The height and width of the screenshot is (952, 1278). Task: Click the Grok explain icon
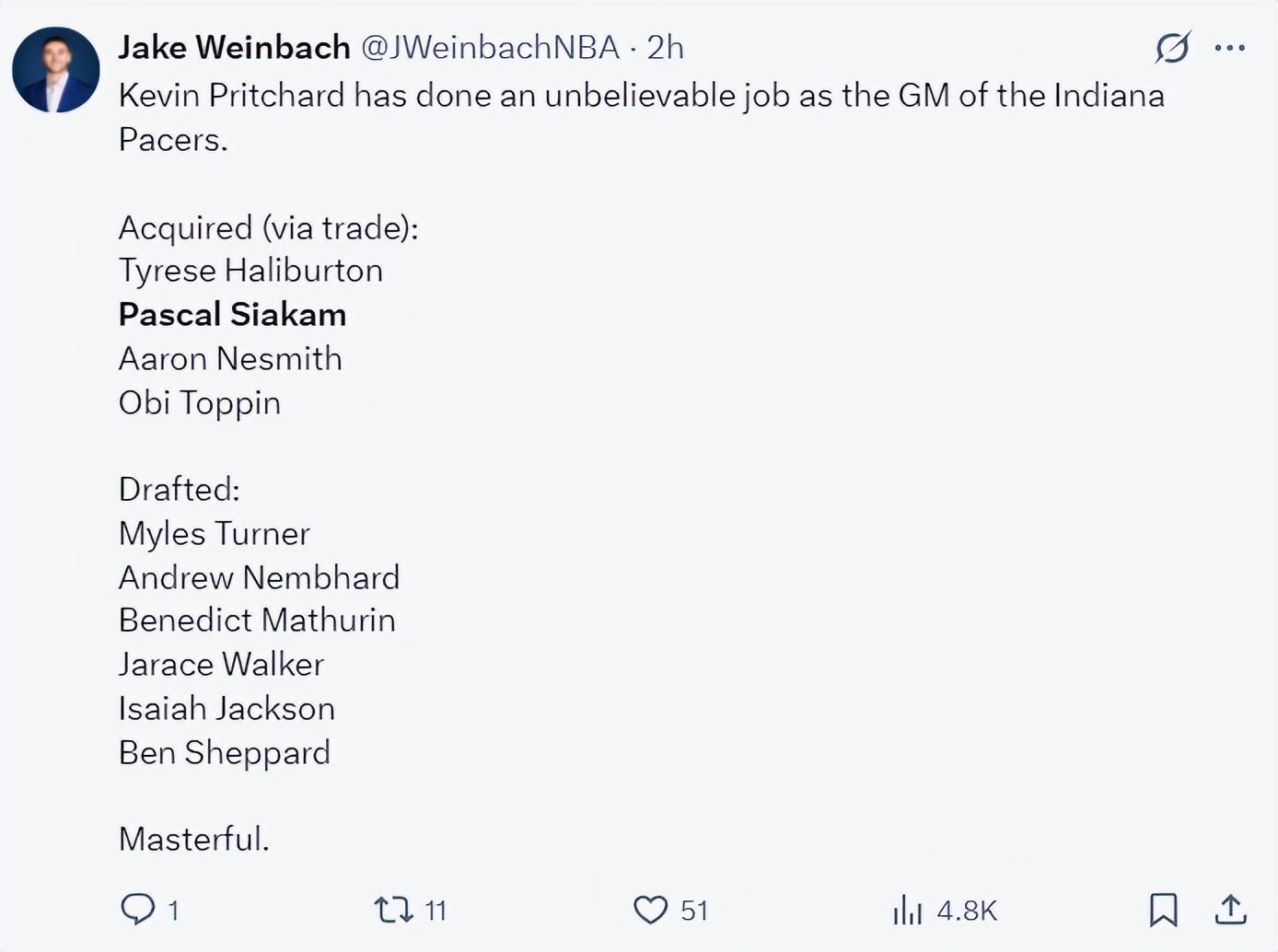point(1173,47)
